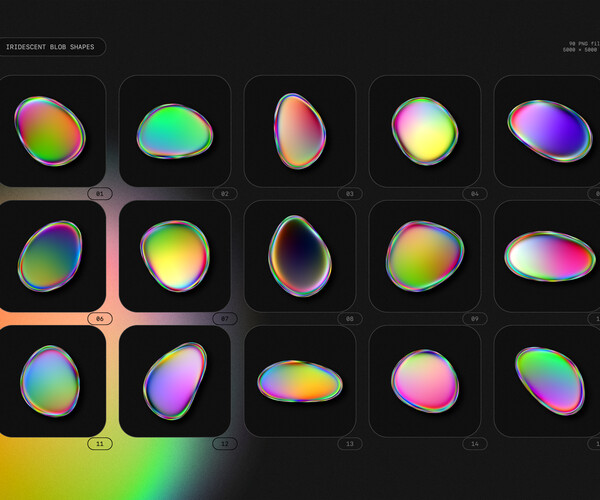The image size is (600, 500).
Task: Click the '03' number label
Action: point(350,194)
